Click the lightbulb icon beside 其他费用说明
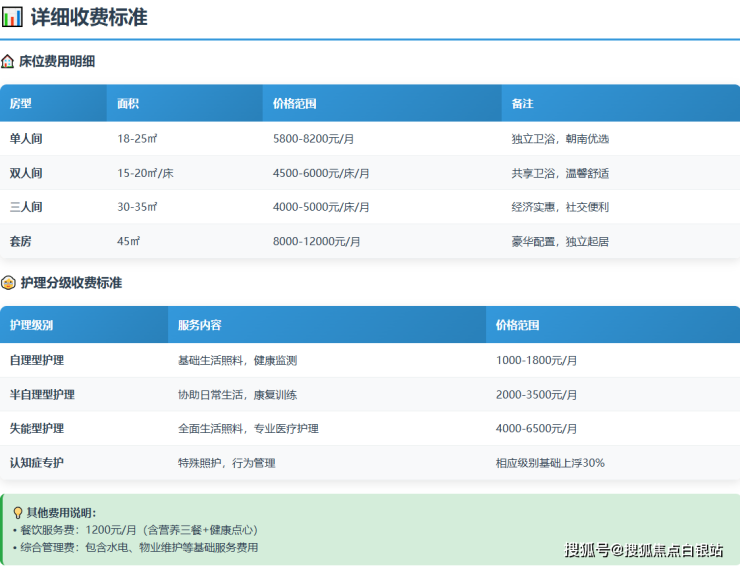Image resolution: width=740 pixels, height=566 pixels. coord(17,513)
